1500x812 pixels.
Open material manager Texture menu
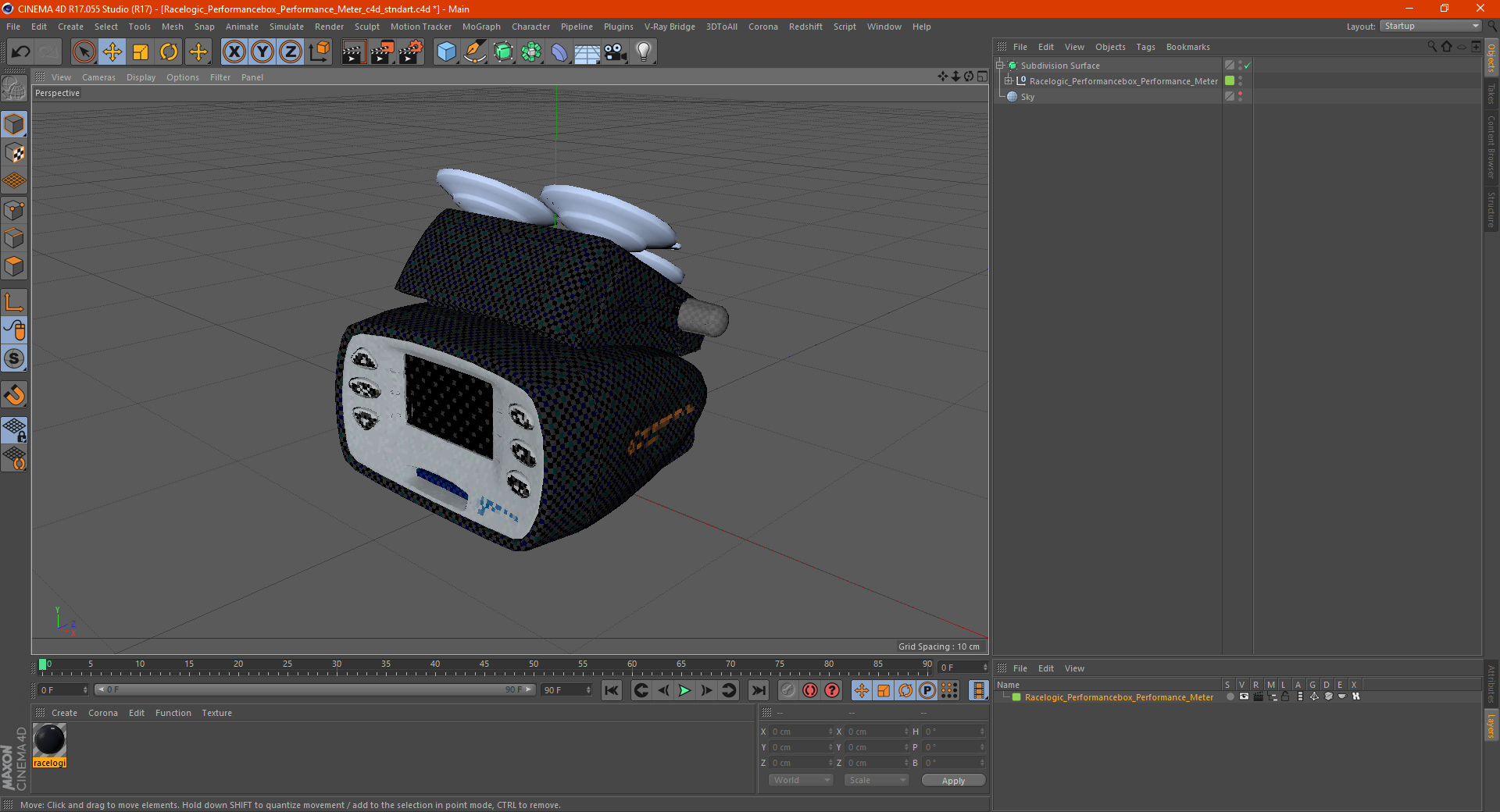pos(216,713)
